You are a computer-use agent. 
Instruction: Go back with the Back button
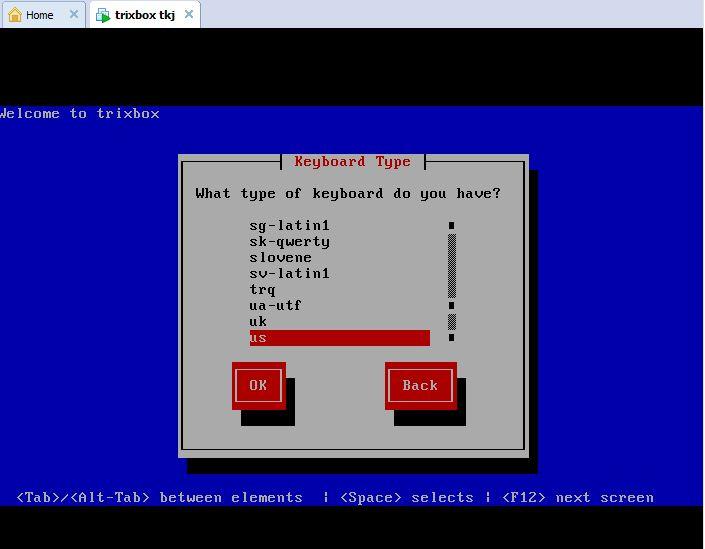tap(420, 385)
